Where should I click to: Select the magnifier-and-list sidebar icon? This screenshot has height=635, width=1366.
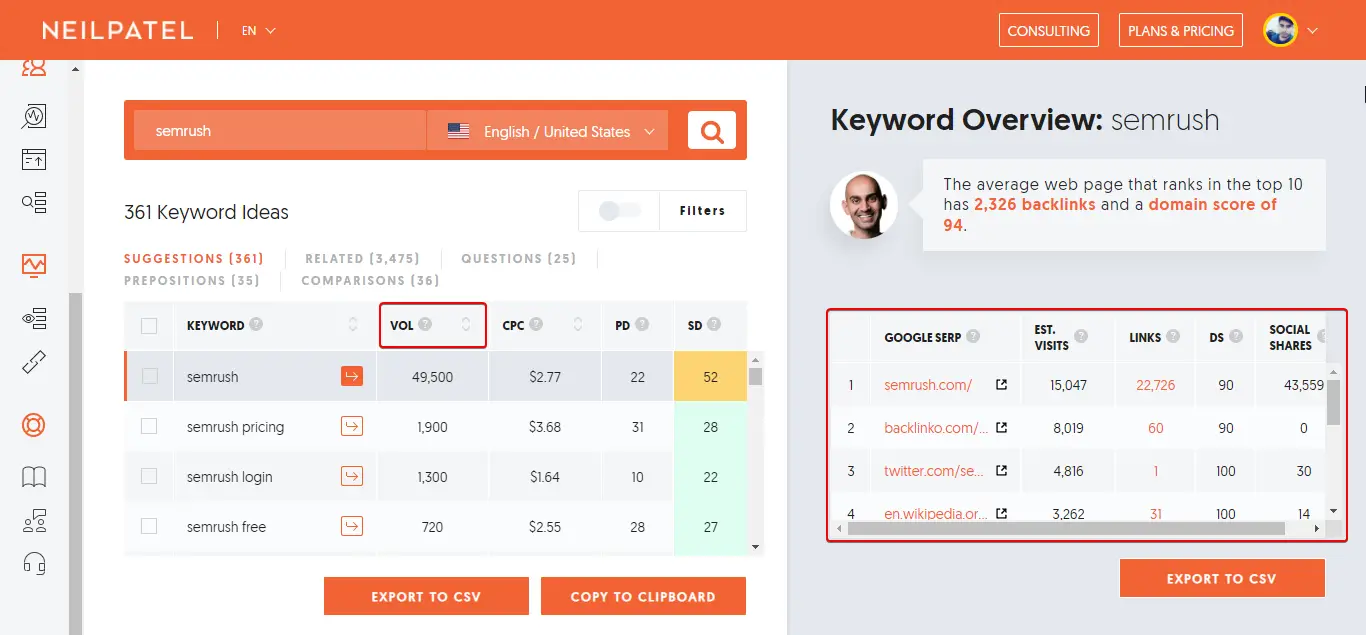[x=34, y=203]
